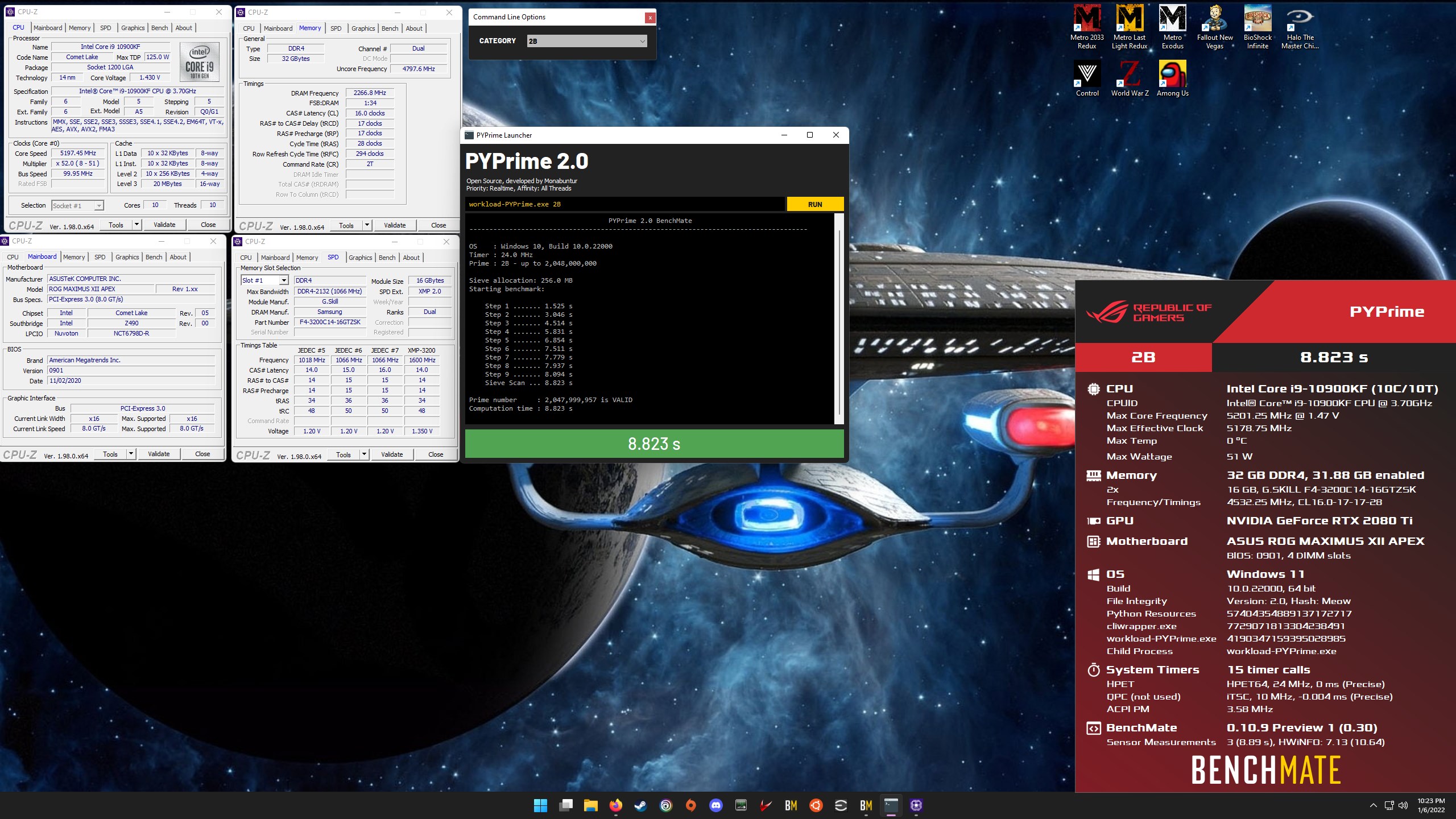Click the green 8.823 s result bar
This screenshot has width=1456, height=819.
click(654, 444)
